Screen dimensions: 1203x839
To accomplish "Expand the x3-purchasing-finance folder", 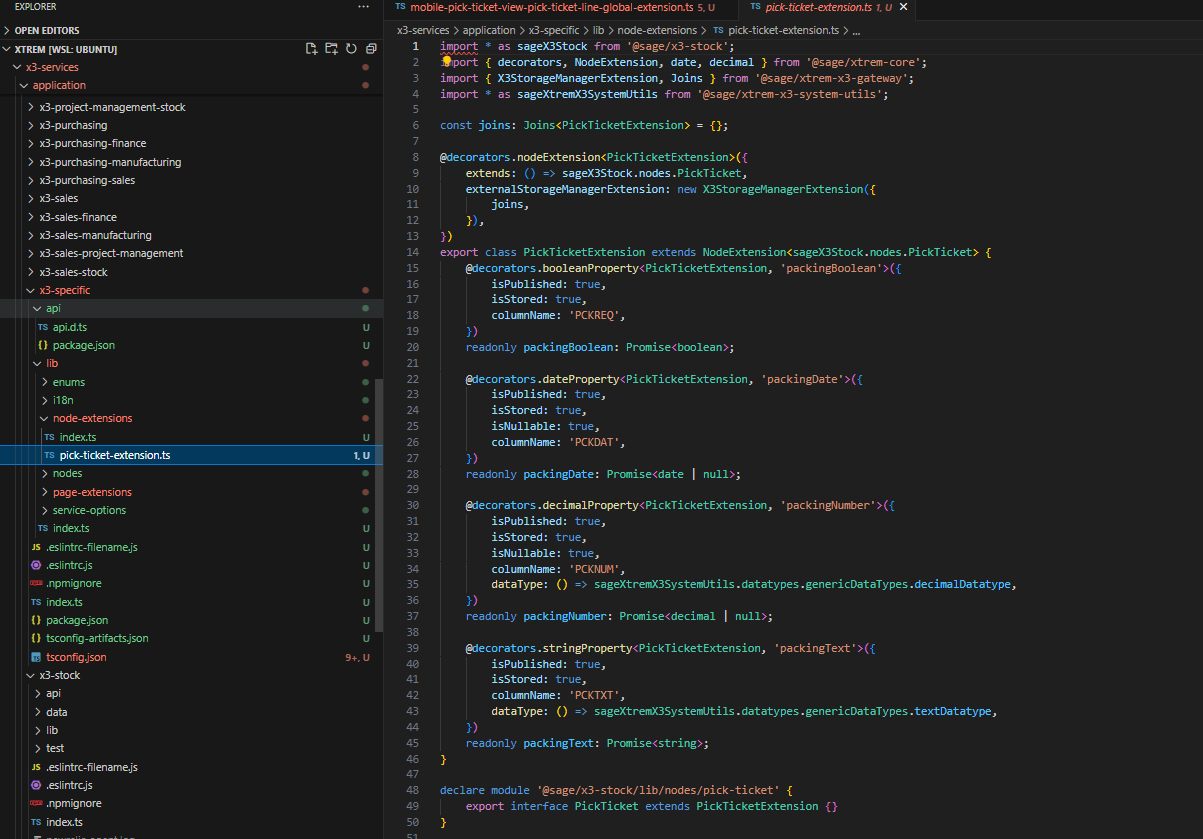I will (x=30, y=143).
